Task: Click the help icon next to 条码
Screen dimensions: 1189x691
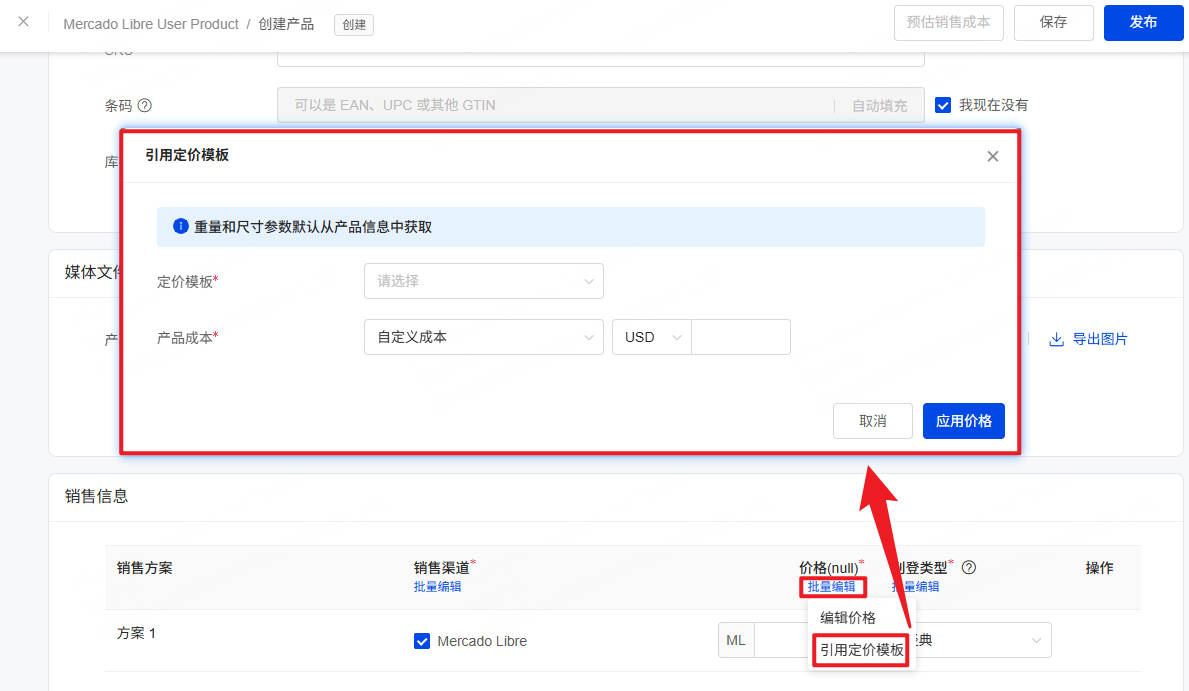Action: tap(145, 105)
